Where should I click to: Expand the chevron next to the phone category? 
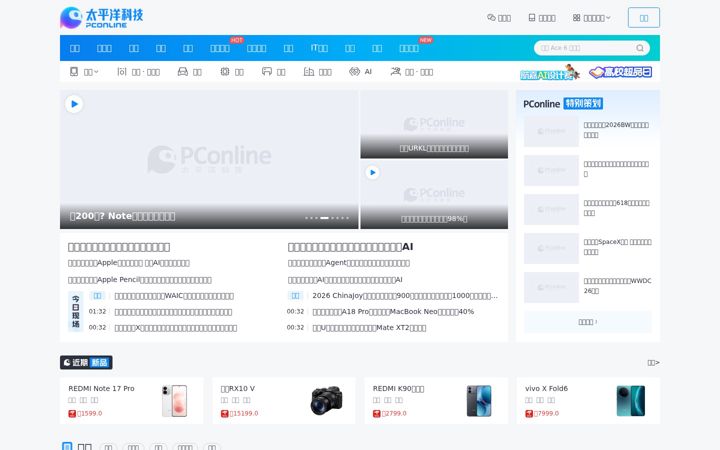(96, 72)
